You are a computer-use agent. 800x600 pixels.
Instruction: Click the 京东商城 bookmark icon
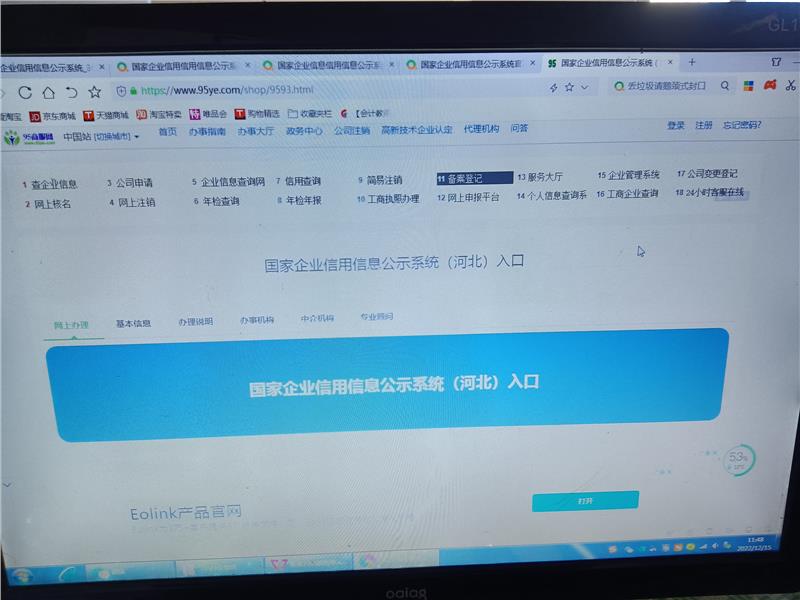(x=35, y=115)
